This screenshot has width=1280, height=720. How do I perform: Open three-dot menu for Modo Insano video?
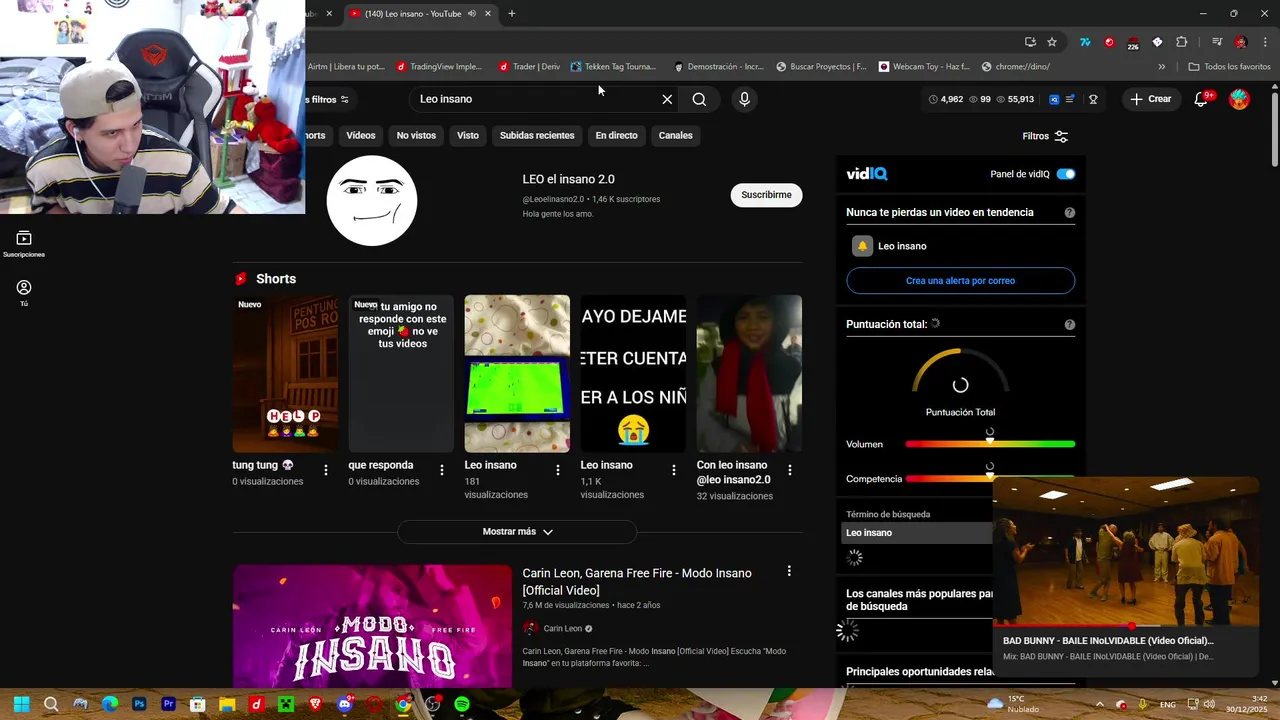[x=789, y=571]
